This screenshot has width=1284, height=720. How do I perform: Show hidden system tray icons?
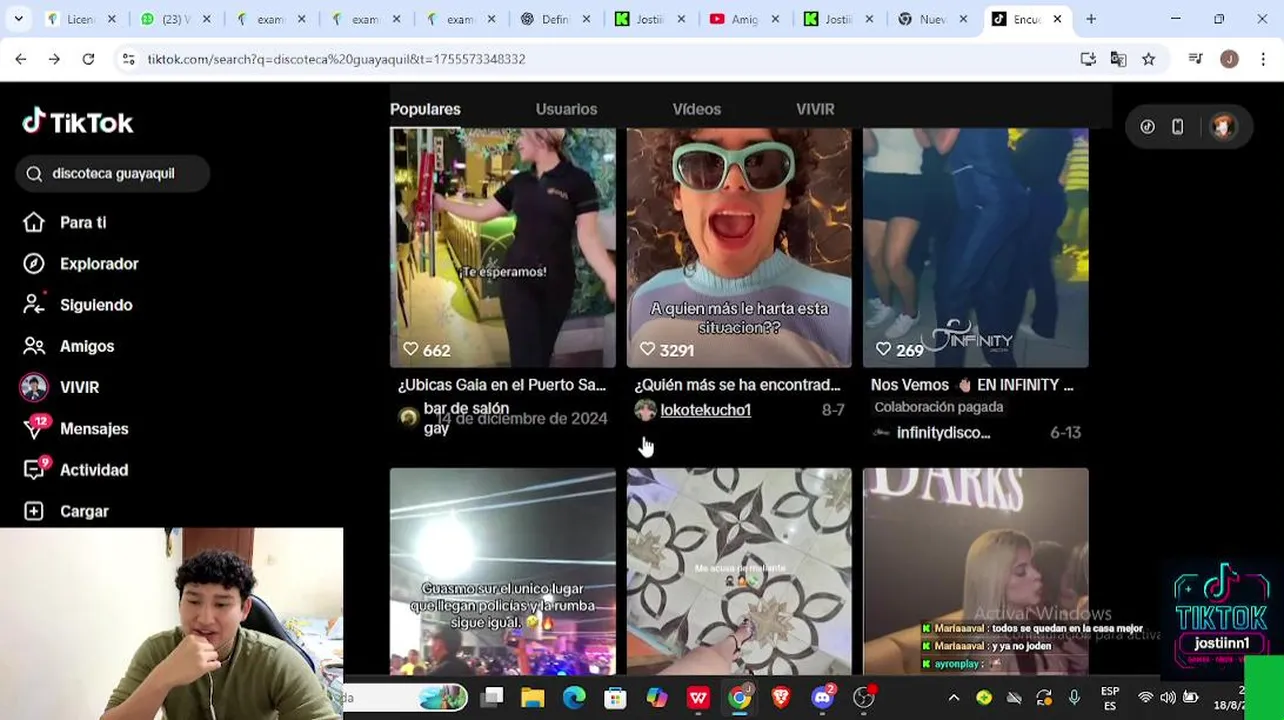point(954,698)
